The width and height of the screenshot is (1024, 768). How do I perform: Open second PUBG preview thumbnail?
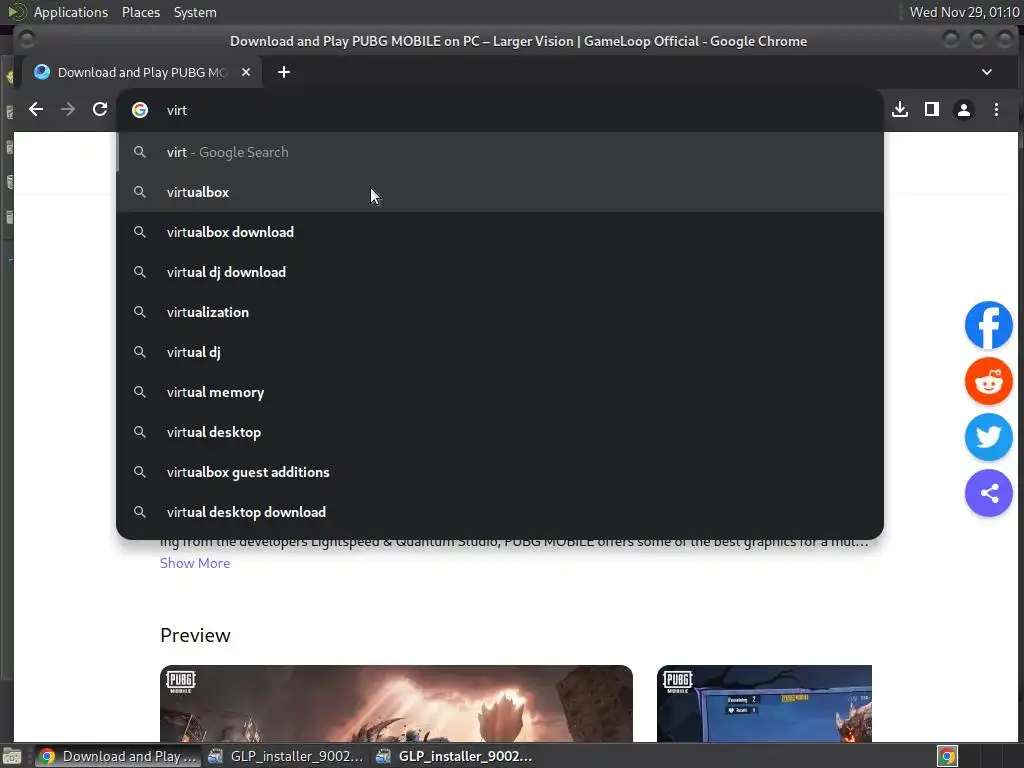pos(764,703)
